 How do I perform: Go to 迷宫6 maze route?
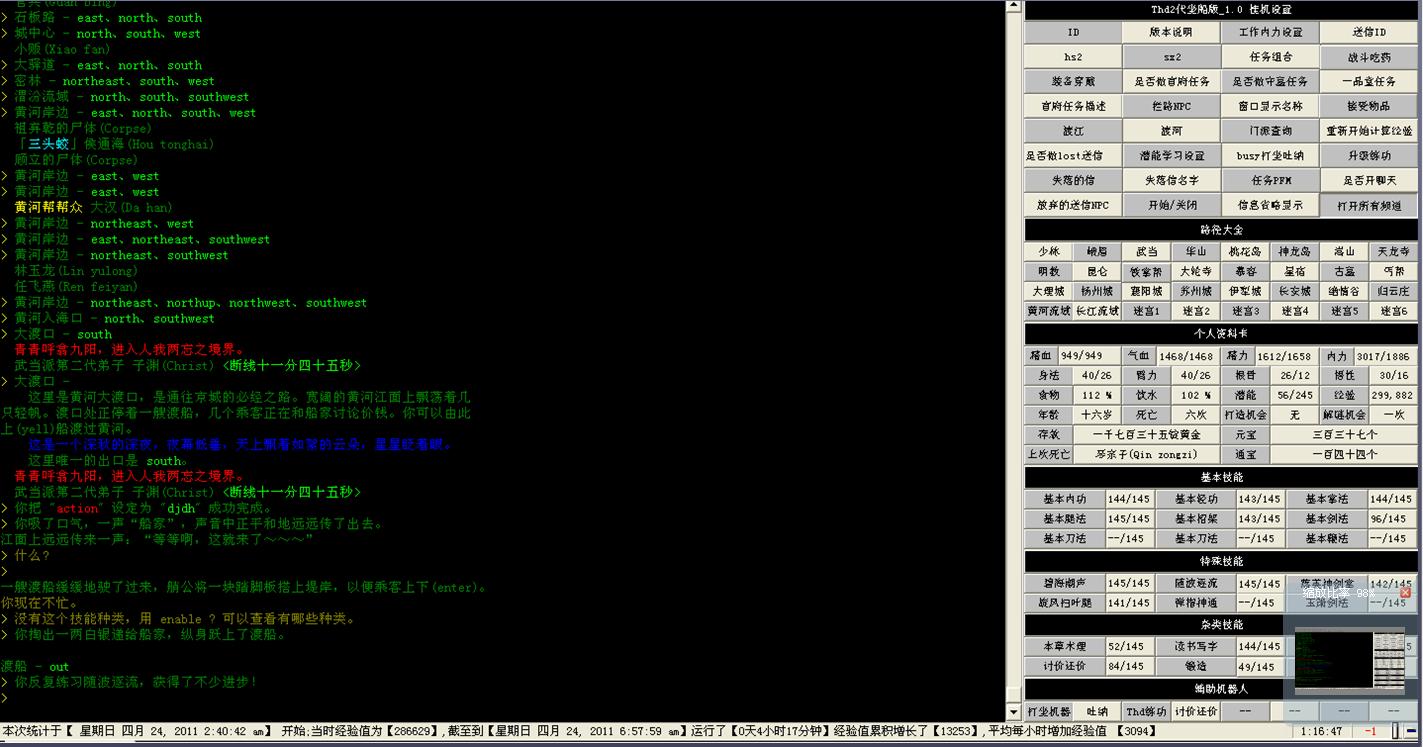[1393, 311]
